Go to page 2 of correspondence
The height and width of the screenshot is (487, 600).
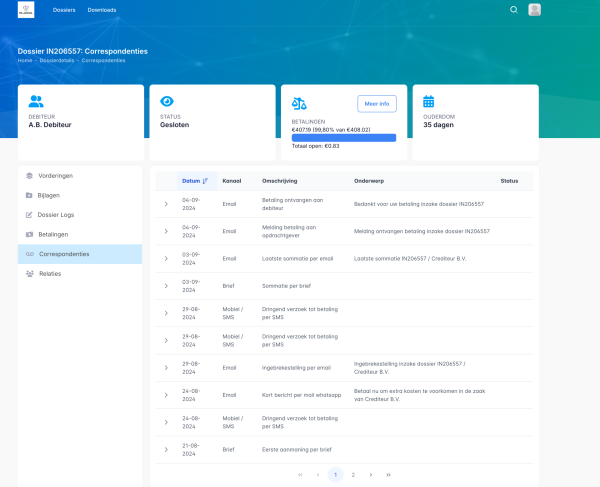pyautogui.click(x=353, y=474)
